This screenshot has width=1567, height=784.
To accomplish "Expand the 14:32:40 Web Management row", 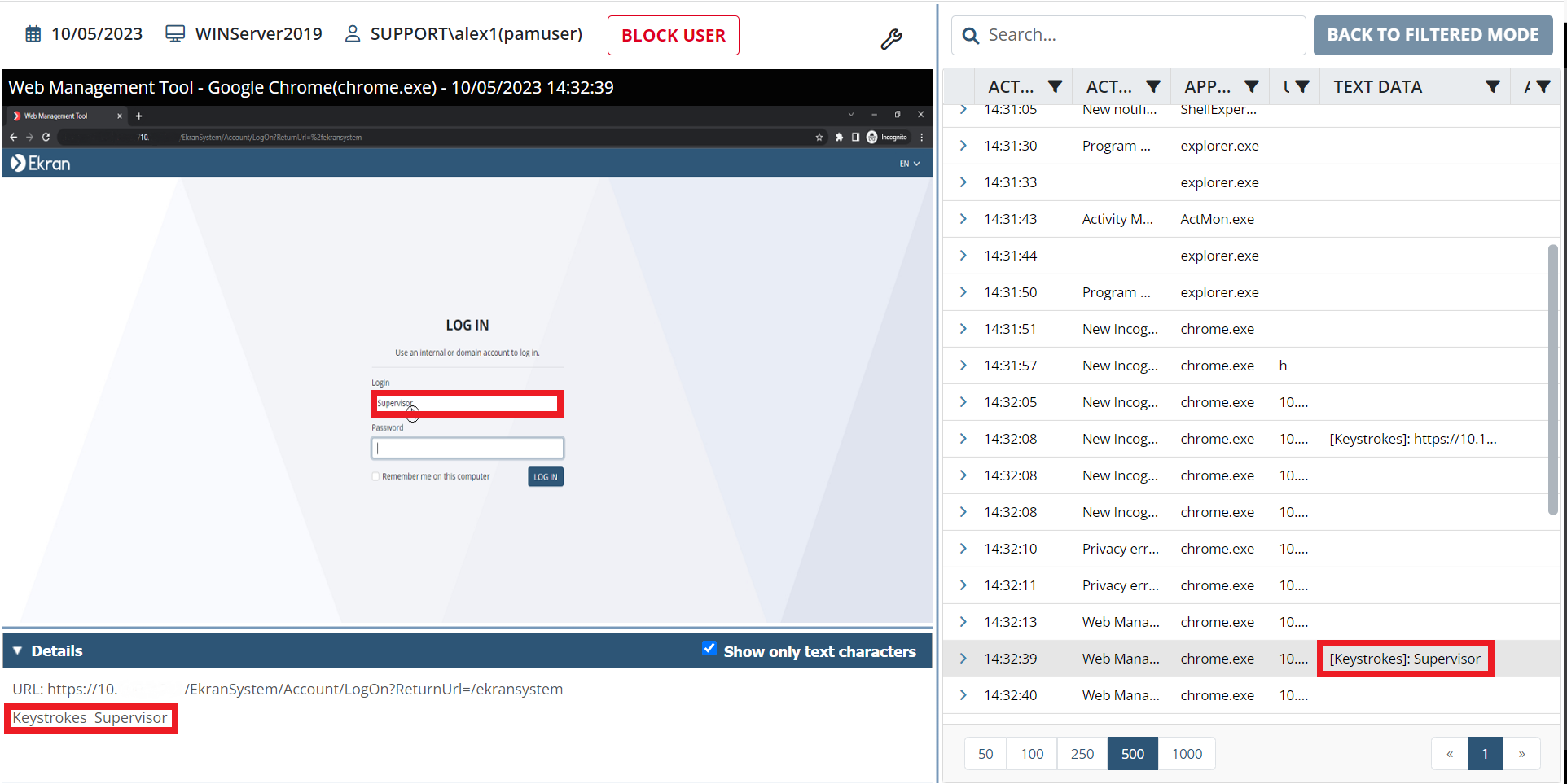I will click(x=963, y=695).
